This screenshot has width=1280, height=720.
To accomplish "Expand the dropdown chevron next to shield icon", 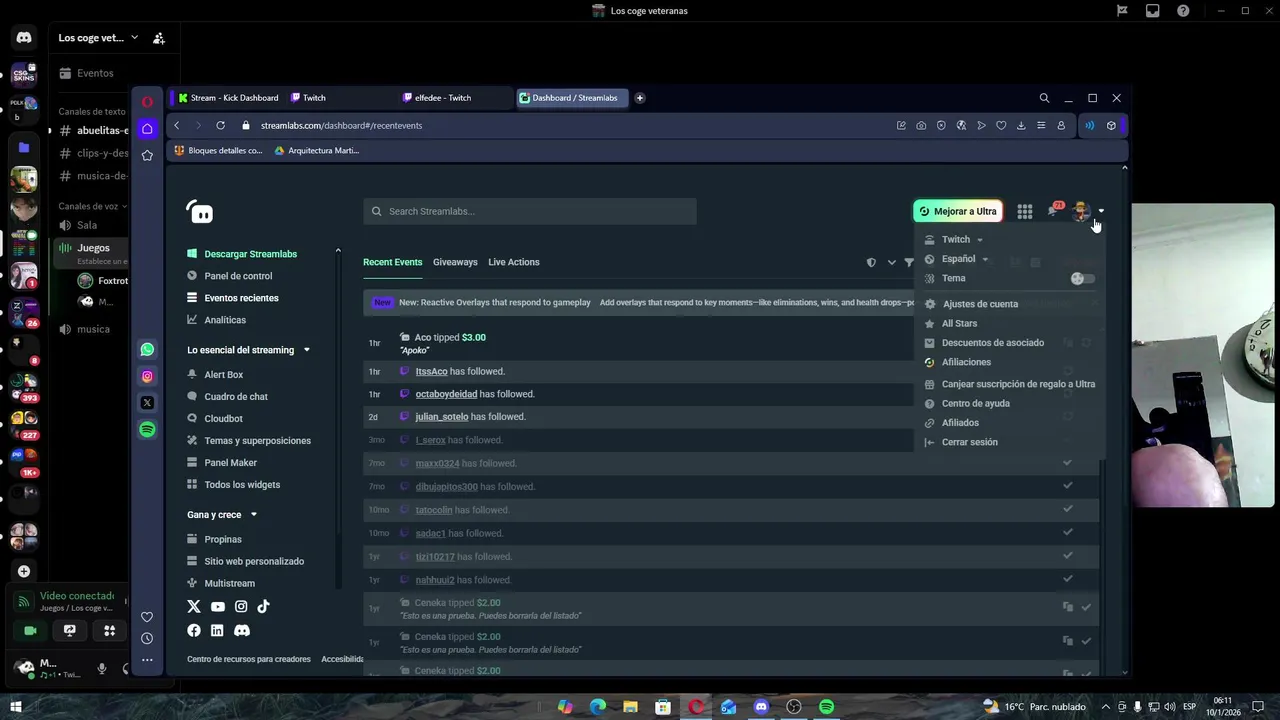I will tap(891, 262).
